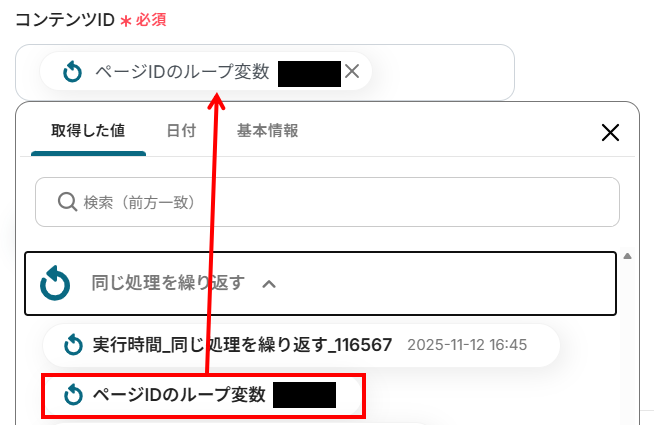Click the scrollbar up arrow in the list
Viewport: 654px width, 425px height.
[627, 256]
